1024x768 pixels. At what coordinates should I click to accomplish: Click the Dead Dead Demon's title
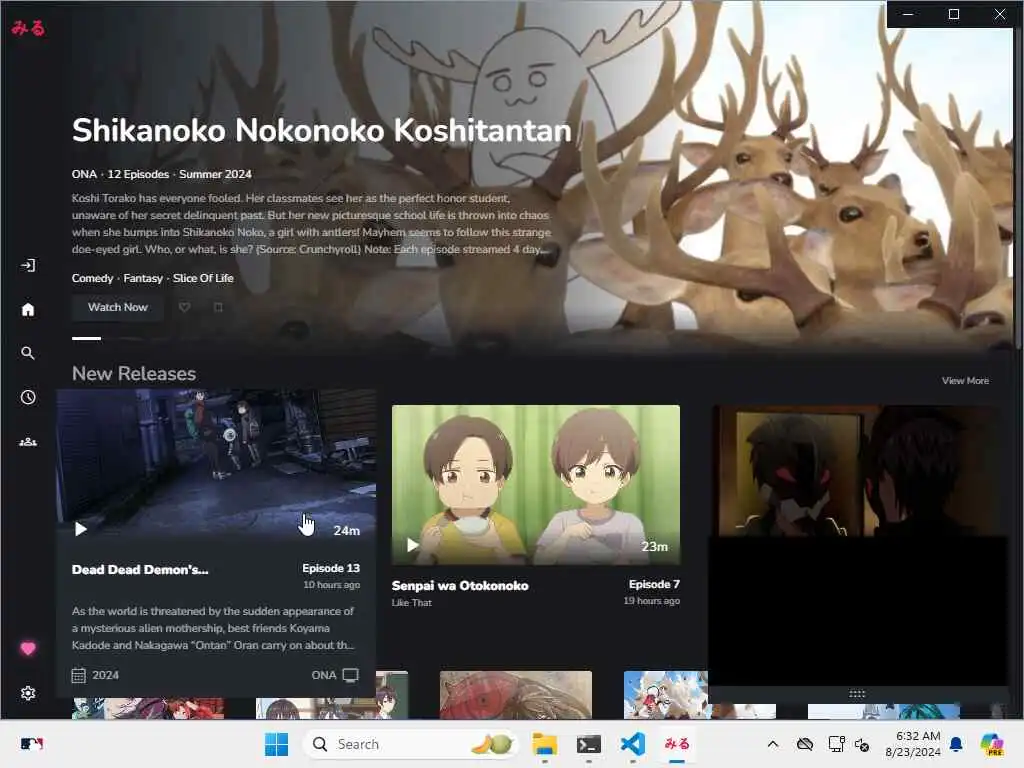(x=140, y=569)
